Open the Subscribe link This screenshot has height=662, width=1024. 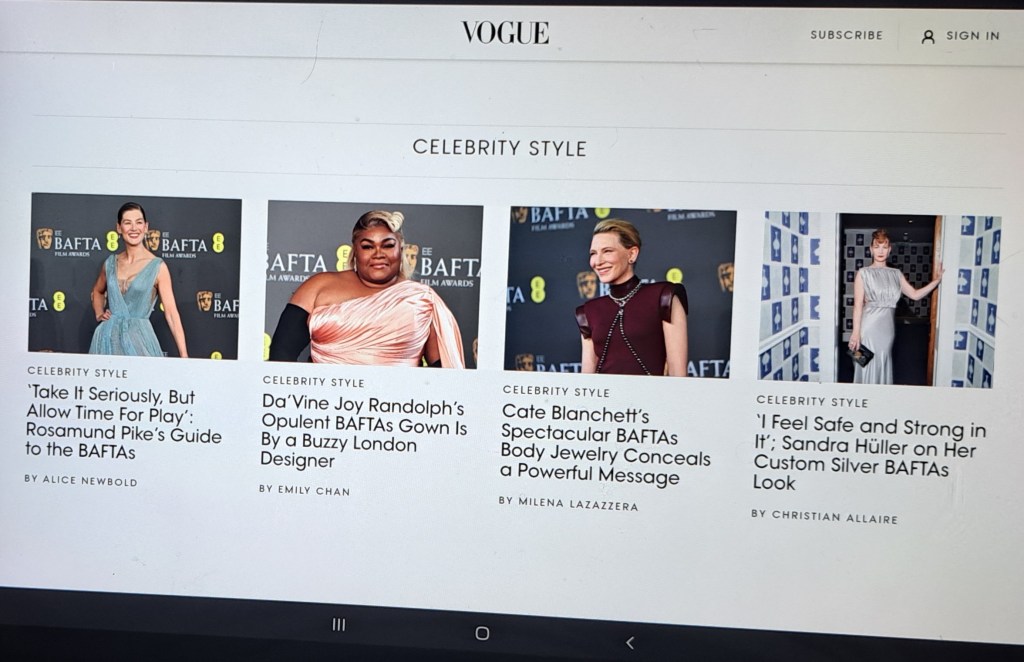846,35
